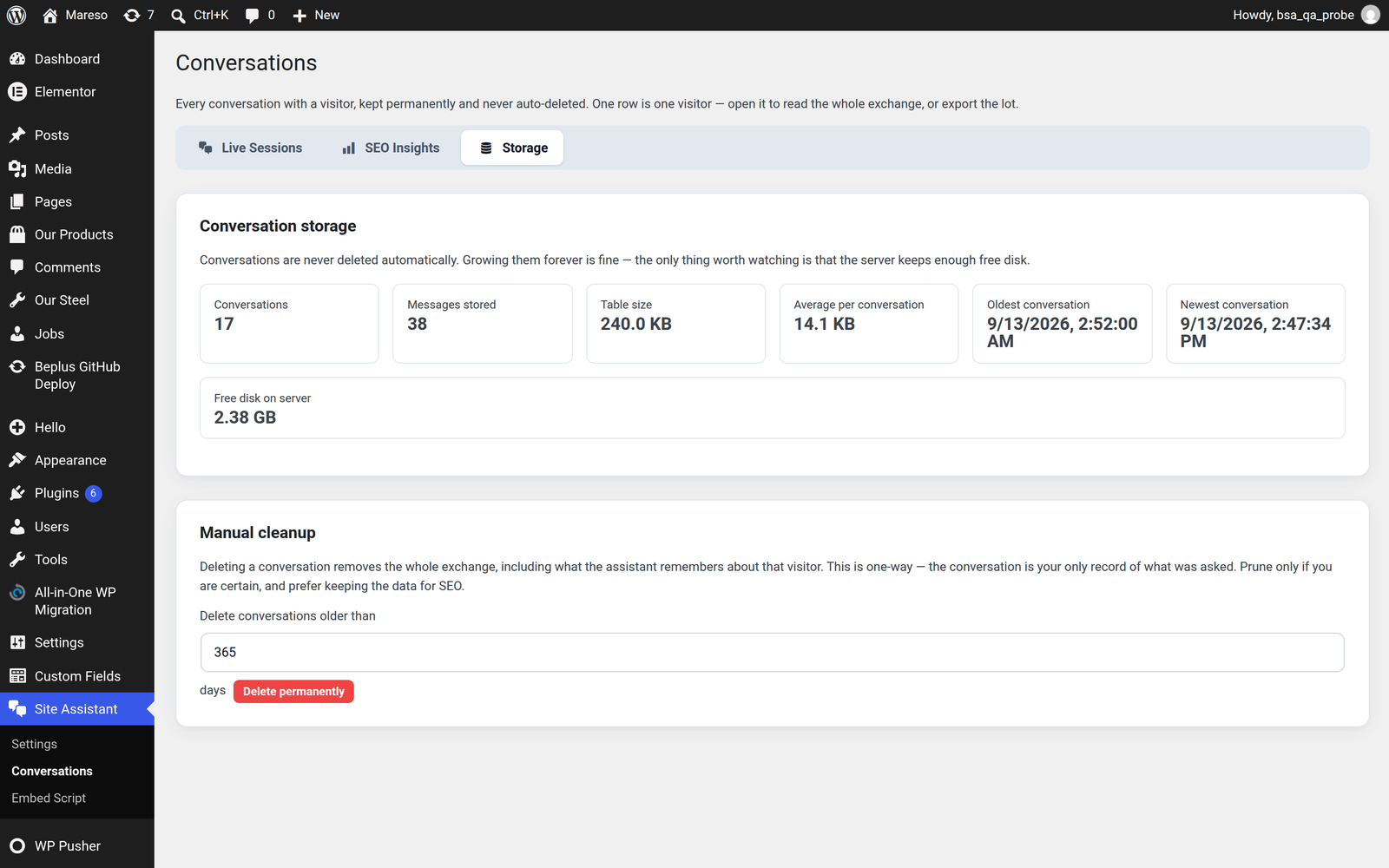Open the Dashboard menu item
This screenshot has width=1389, height=868.
[x=77, y=59]
